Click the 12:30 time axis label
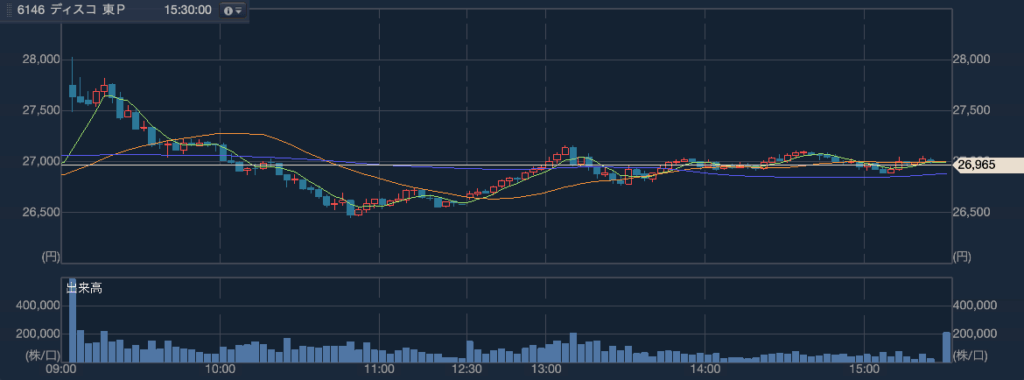The image size is (1024, 380). point(468,370)
